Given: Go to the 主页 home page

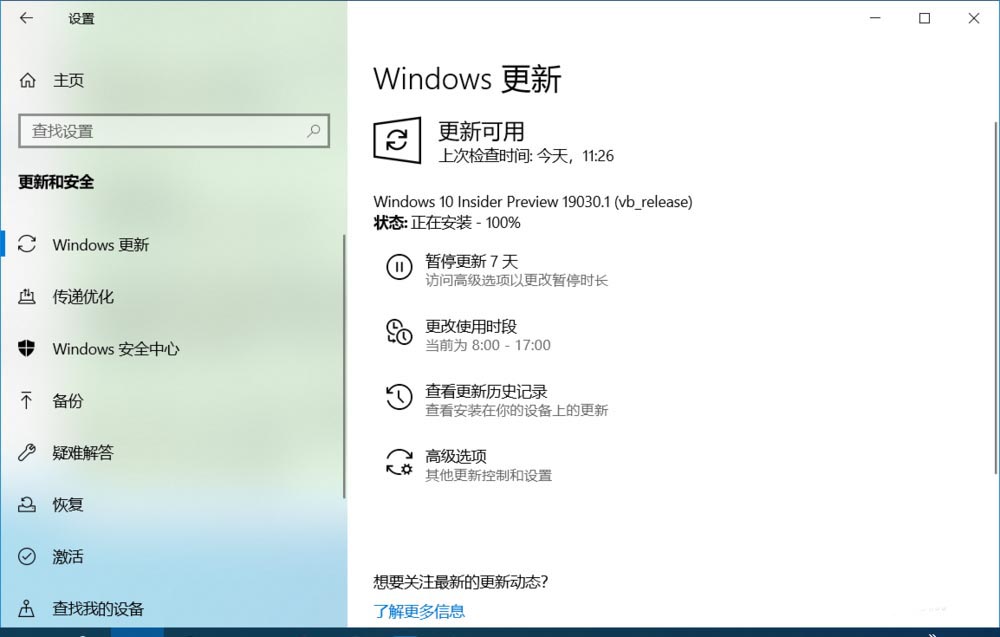Looking at the screenshot, I should [x=52, y=80].
